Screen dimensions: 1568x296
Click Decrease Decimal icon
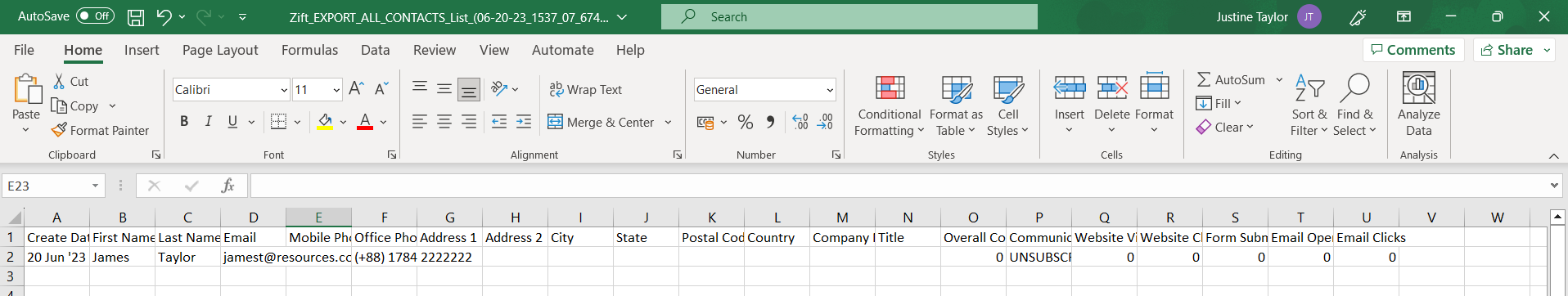(826, 123)
